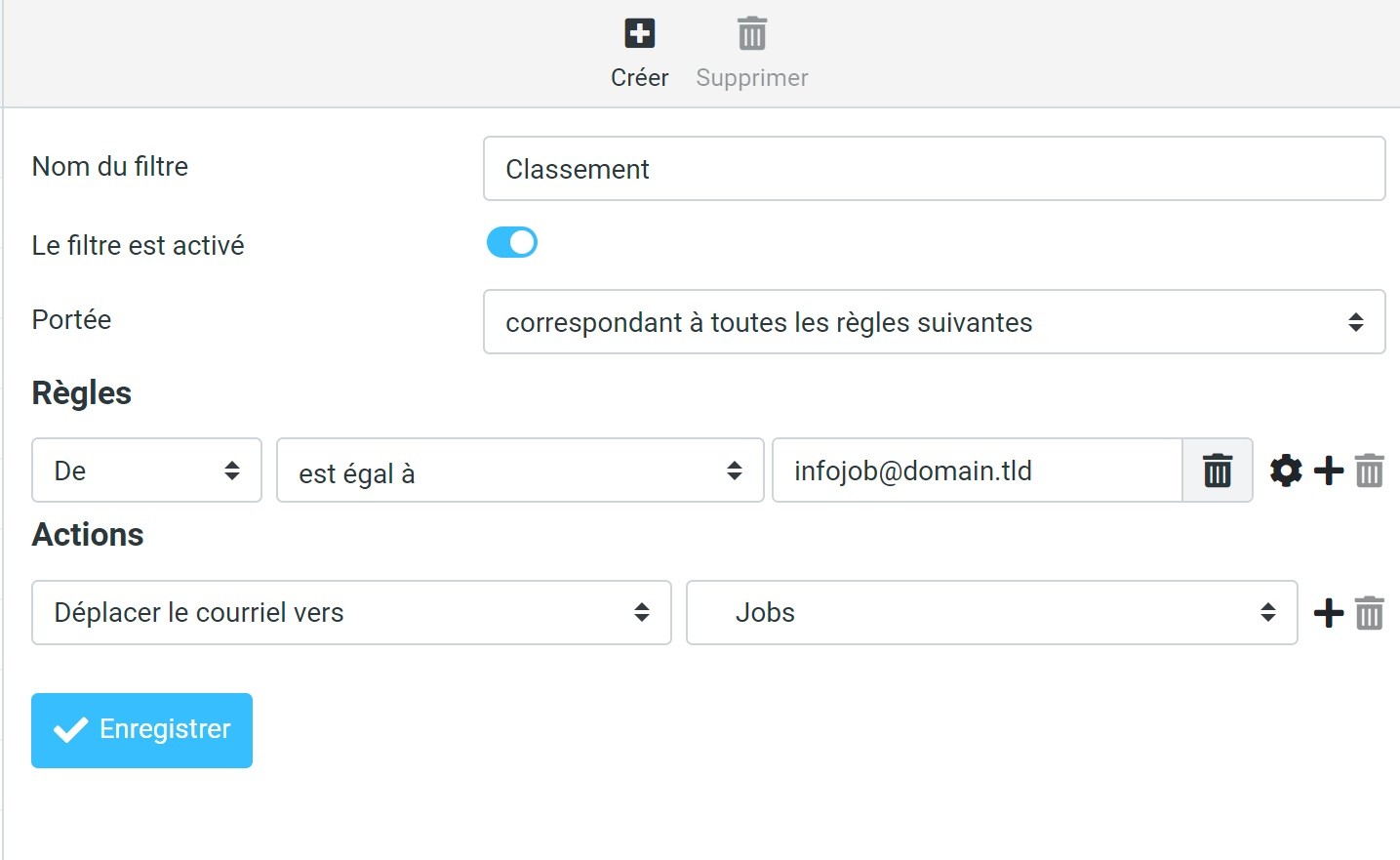Add a new action with plus icon
The width and height of the screenshot is (1400, 860).
click(1328, 613)
